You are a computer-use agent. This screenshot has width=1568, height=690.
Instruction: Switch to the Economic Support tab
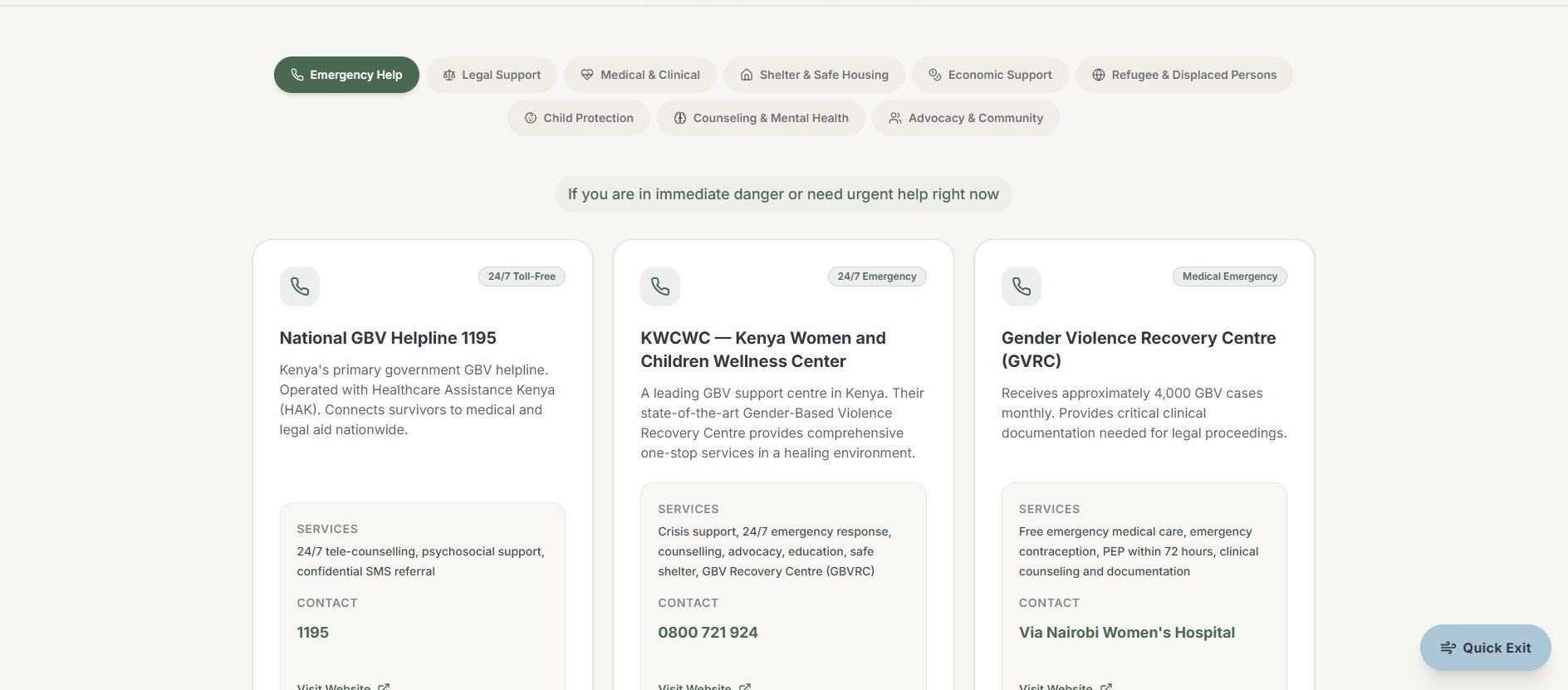point(990,75)
